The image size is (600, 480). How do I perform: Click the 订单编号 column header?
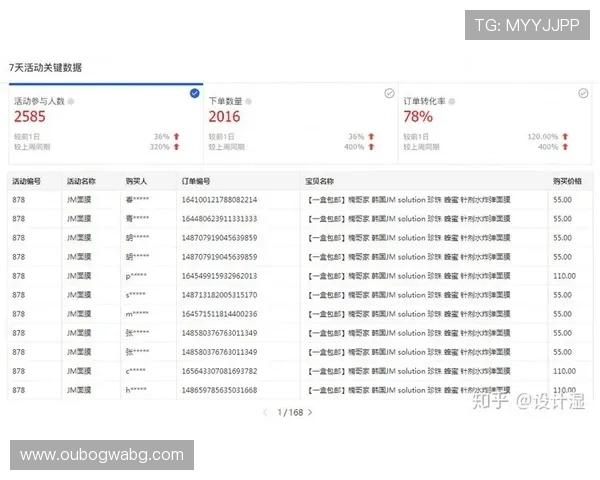tap(196, 181)
